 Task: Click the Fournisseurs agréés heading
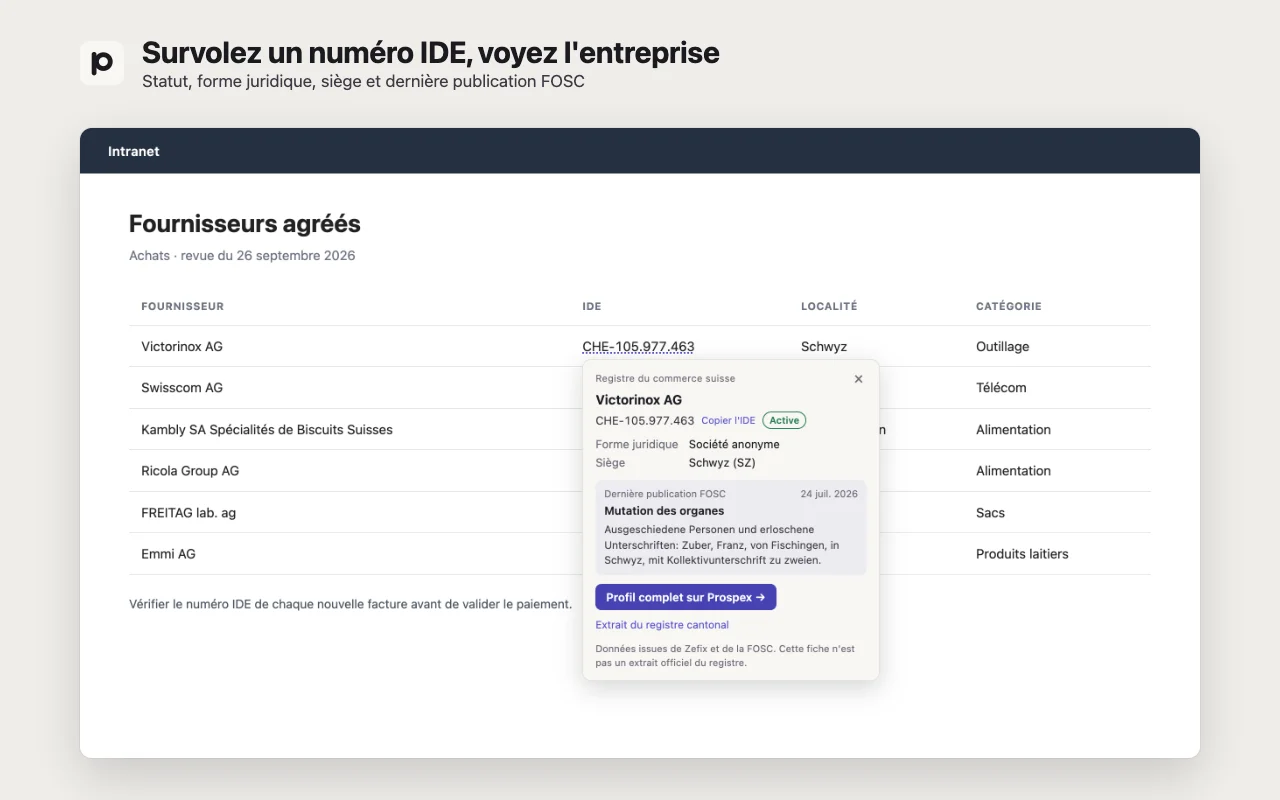point(245,224)
